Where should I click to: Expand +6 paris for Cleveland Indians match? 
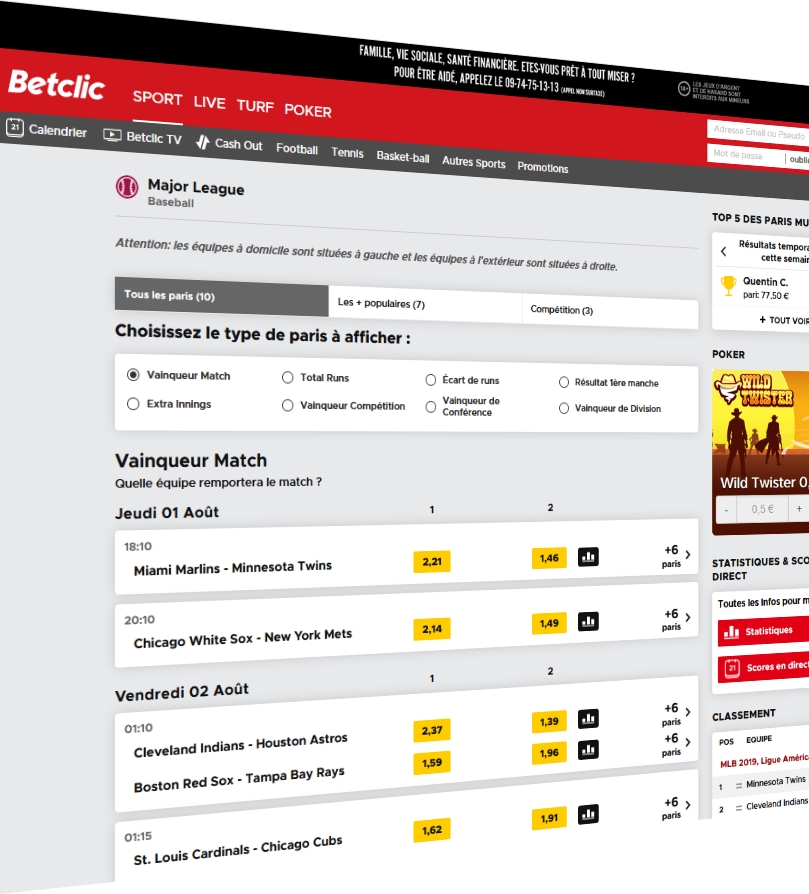point(677,714)
